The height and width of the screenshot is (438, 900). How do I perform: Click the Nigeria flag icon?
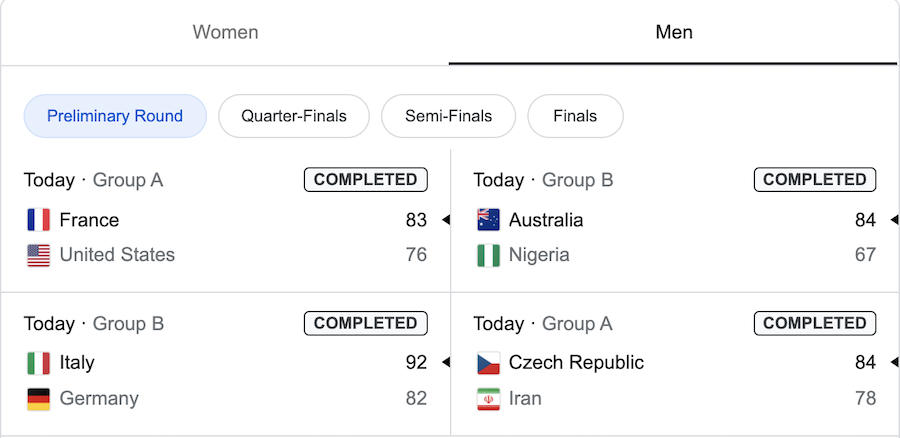[x=488, y=255]
